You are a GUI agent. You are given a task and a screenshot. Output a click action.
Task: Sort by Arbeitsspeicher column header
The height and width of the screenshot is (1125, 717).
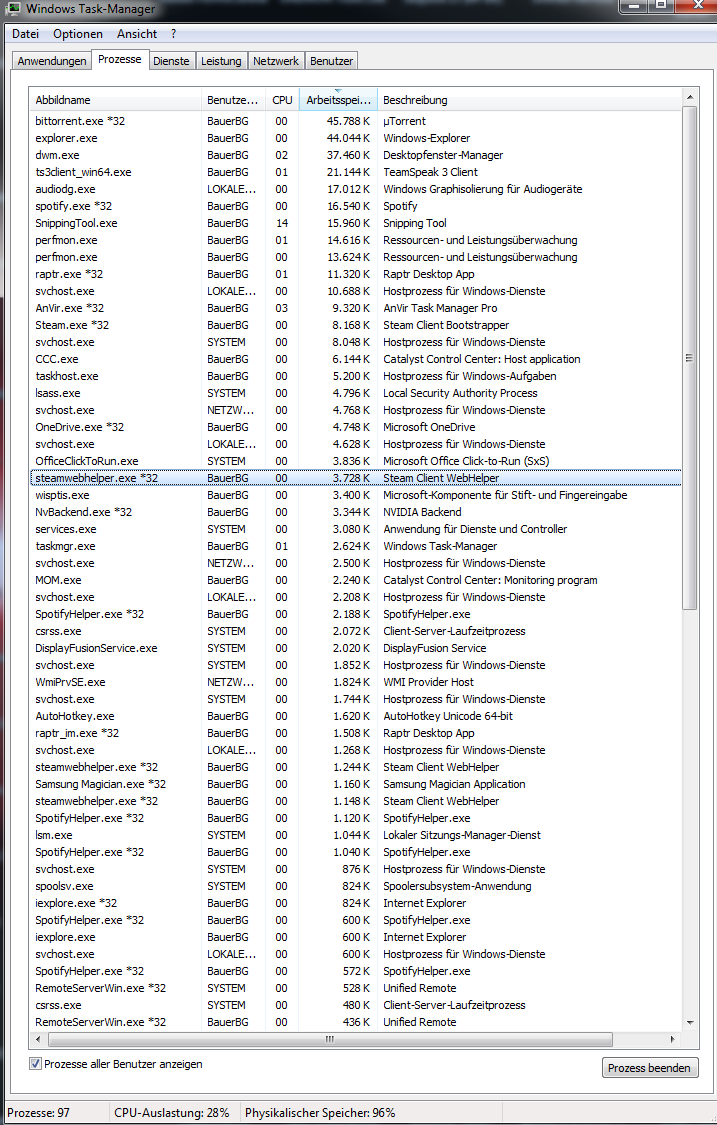click(338, 100)
